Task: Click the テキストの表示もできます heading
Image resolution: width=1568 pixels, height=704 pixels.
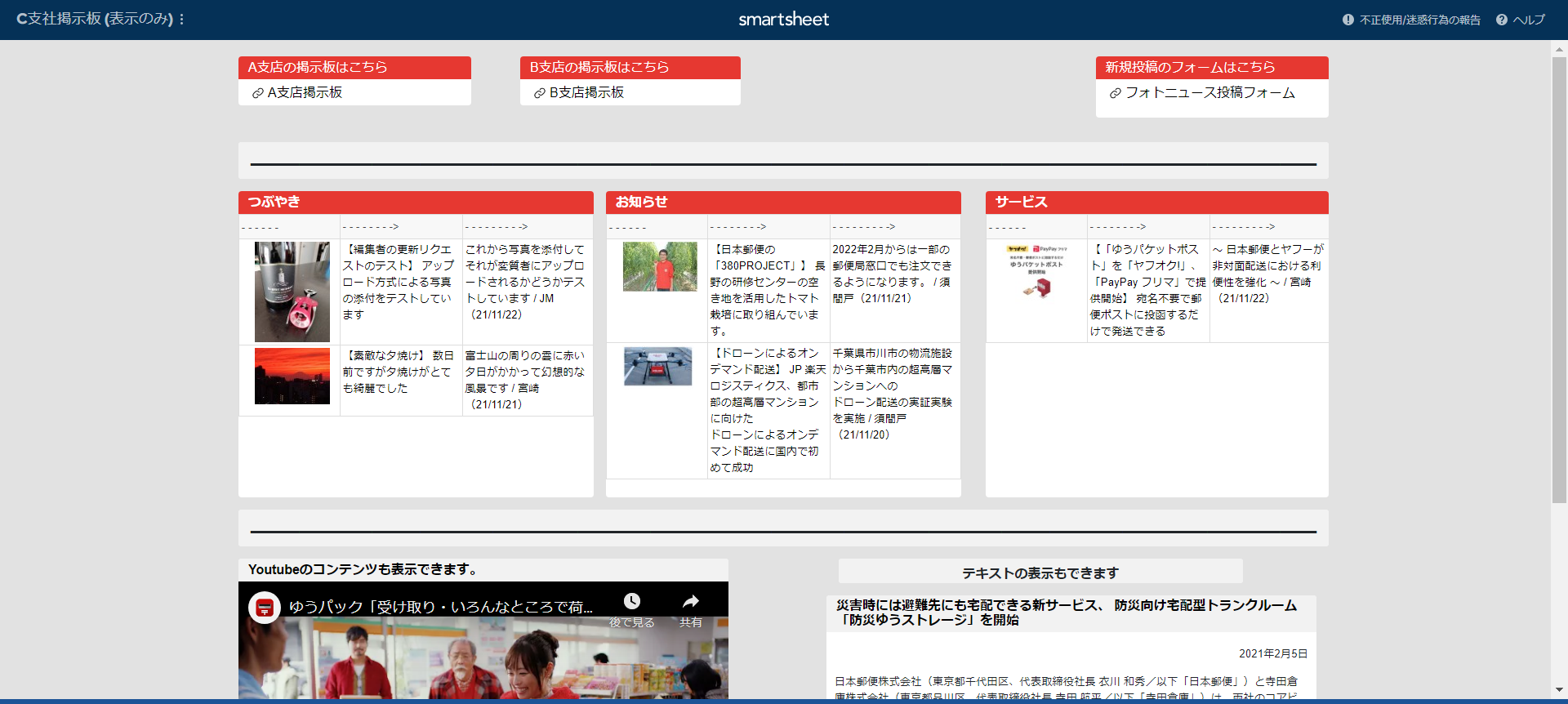Action: point(1040,573)
